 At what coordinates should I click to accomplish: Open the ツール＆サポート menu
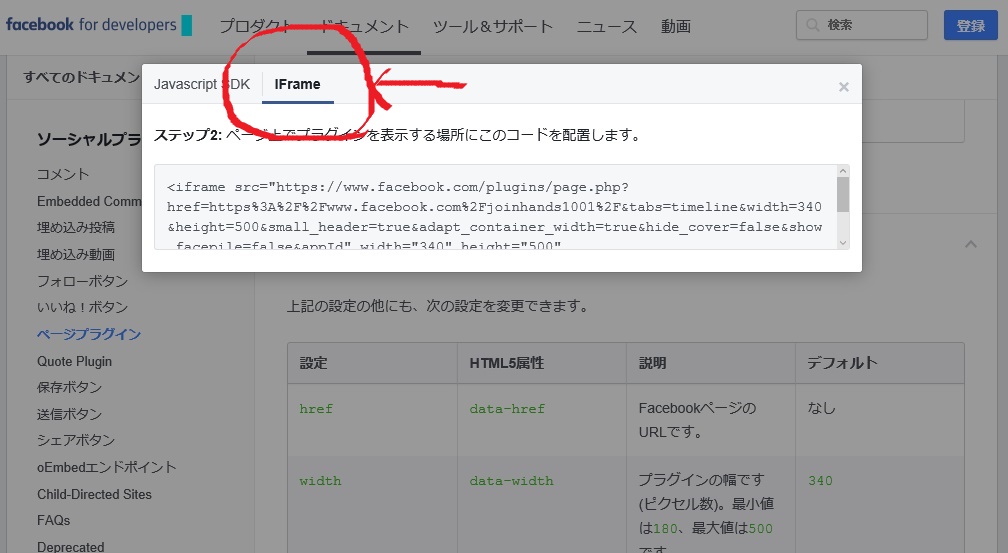[x=492, y=26]
